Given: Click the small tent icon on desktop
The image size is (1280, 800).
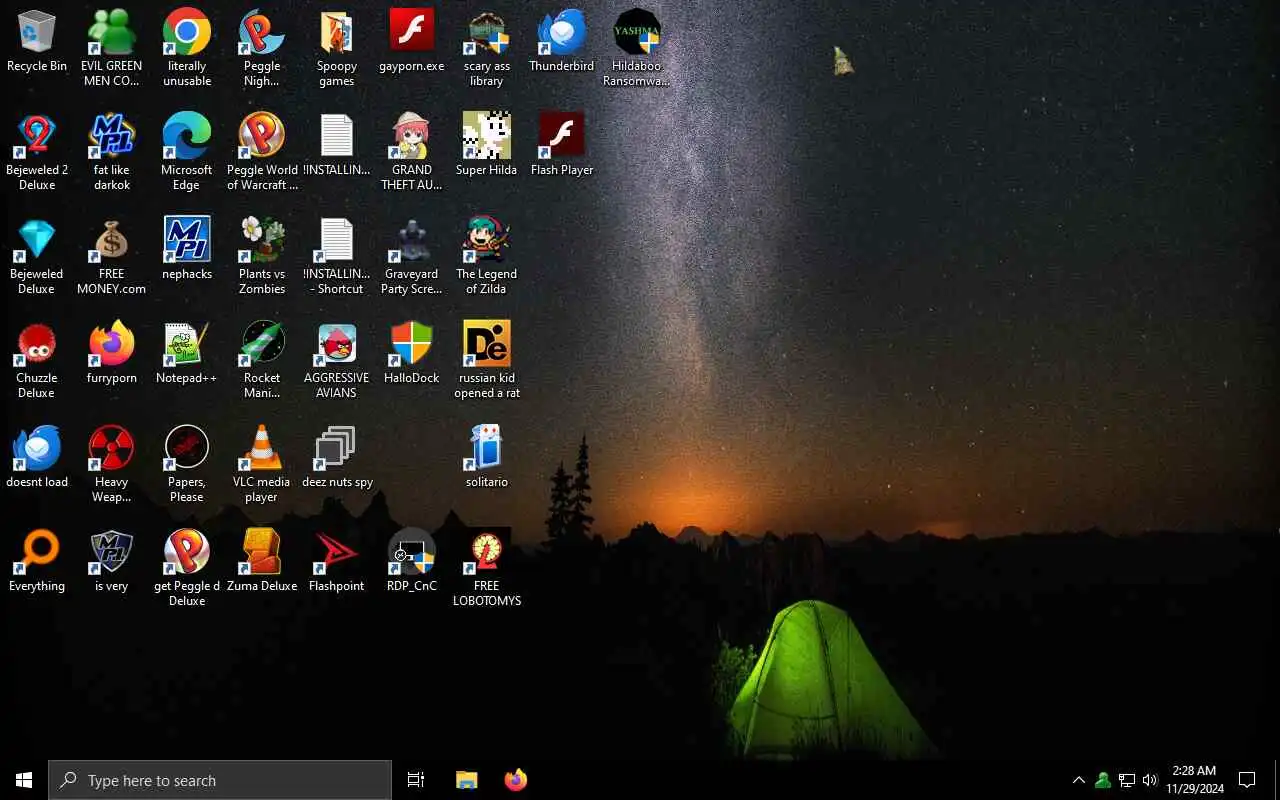Looking at the screenshot, I should pyautogui.click(x=844, y=61).
